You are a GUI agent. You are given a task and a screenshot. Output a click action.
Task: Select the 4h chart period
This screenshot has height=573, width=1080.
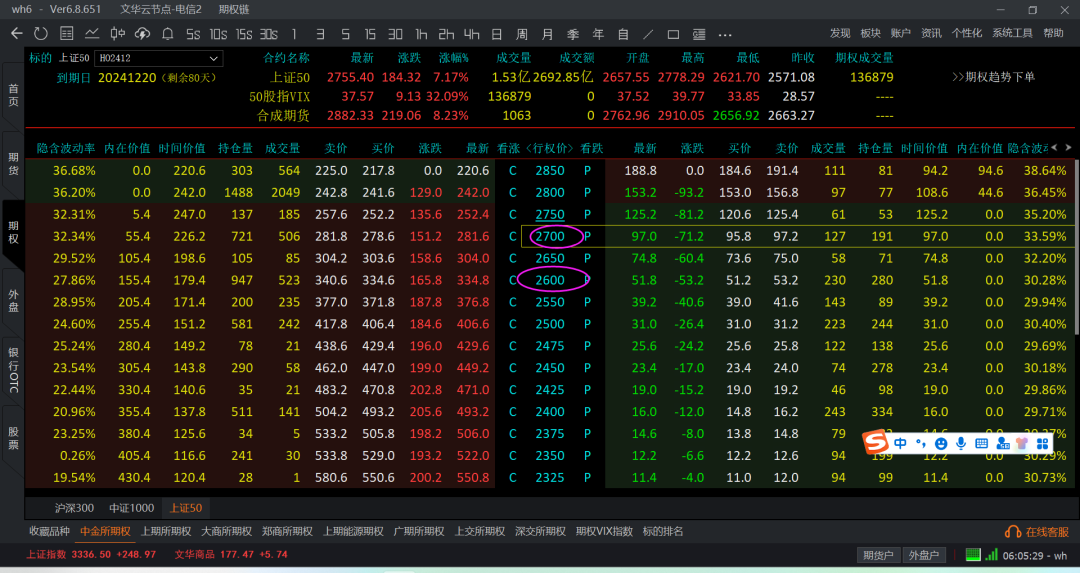point(472,34)
